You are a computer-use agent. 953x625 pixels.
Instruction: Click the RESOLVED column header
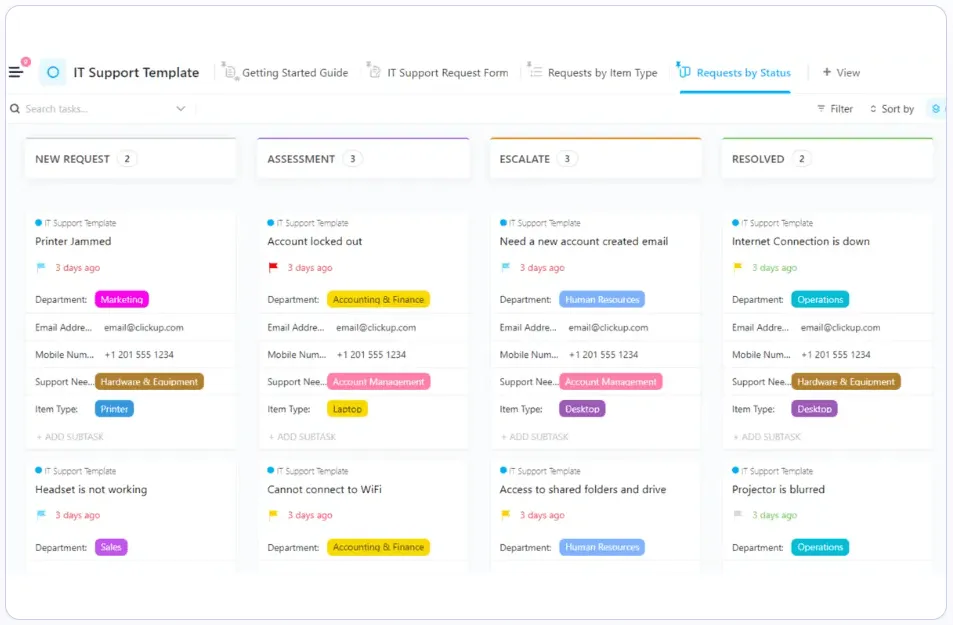coord(827,159)
